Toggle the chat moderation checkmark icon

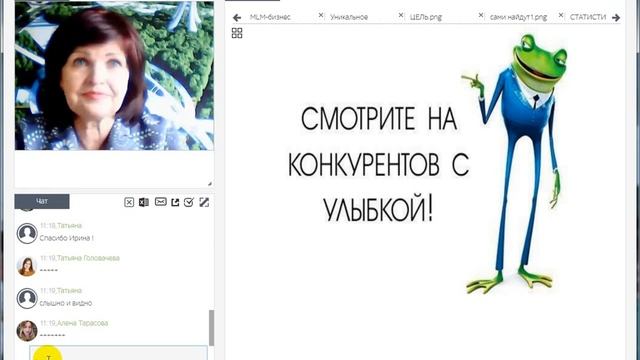tap(189, 202)
